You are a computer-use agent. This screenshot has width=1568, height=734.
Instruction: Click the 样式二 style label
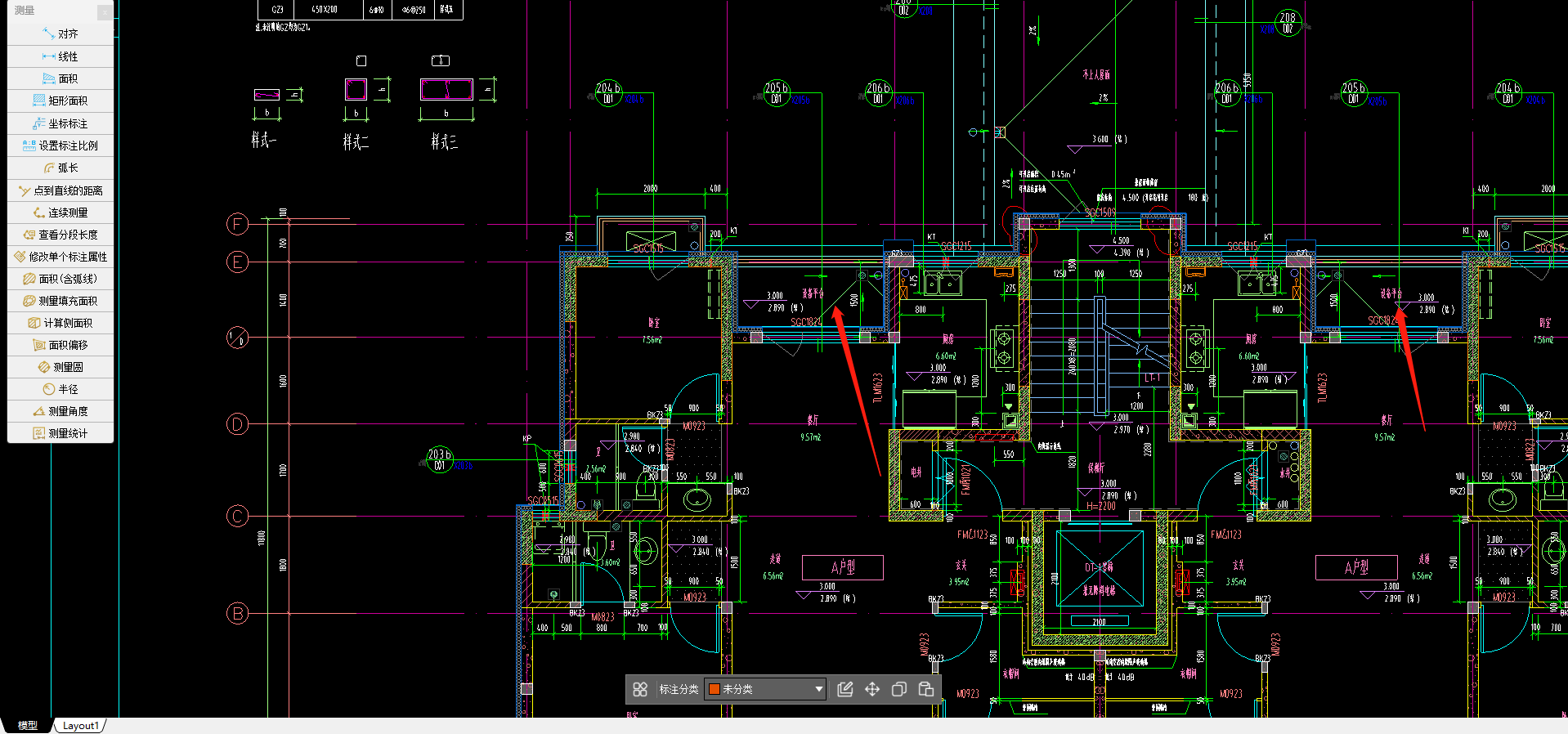356,142
